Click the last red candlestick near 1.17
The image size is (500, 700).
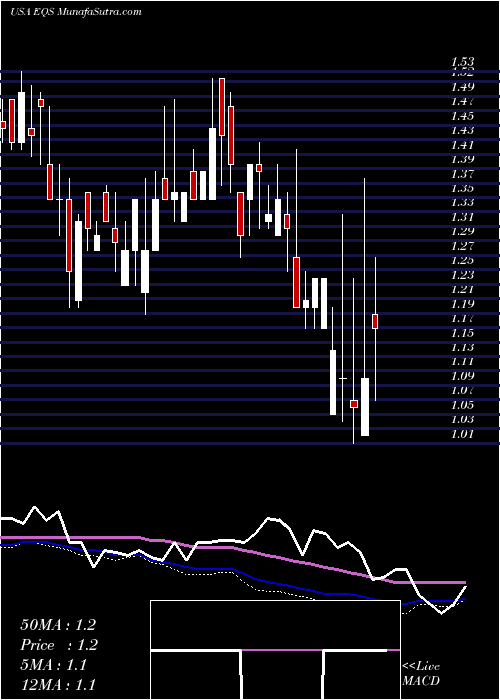(x=375, y=321)
